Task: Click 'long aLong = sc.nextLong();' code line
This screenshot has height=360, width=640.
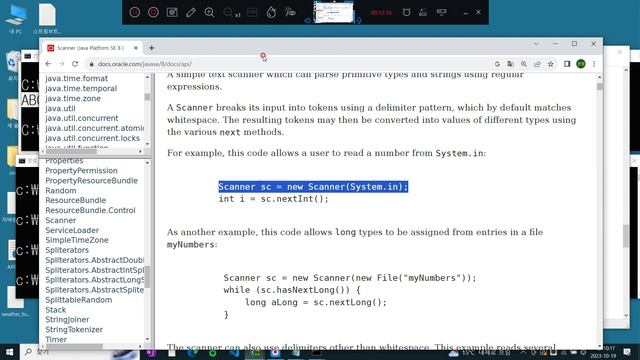Action: click(x=316, y=302)
